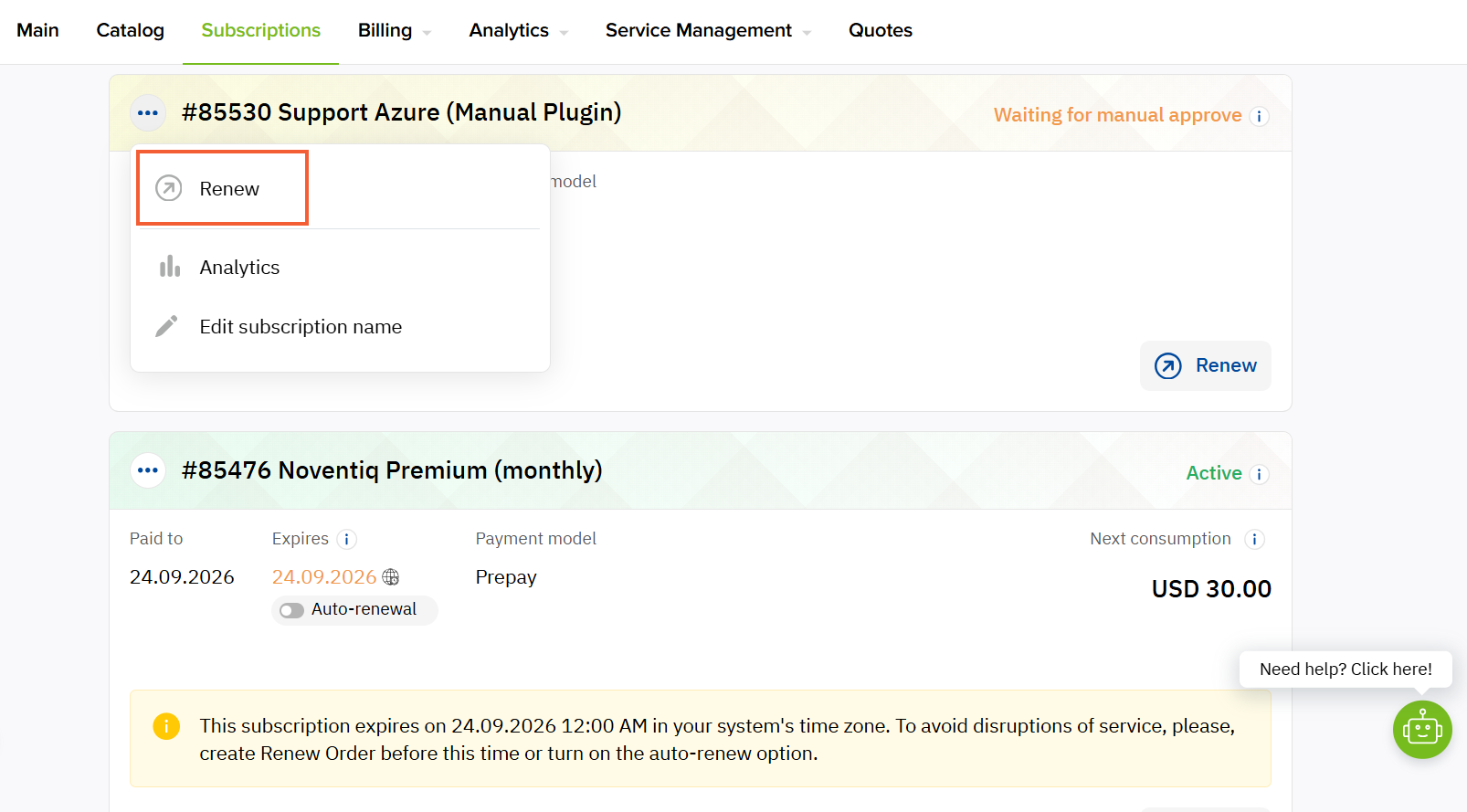
Task: Click the Paid to date 24.09.2026
Action: [182, 577]
